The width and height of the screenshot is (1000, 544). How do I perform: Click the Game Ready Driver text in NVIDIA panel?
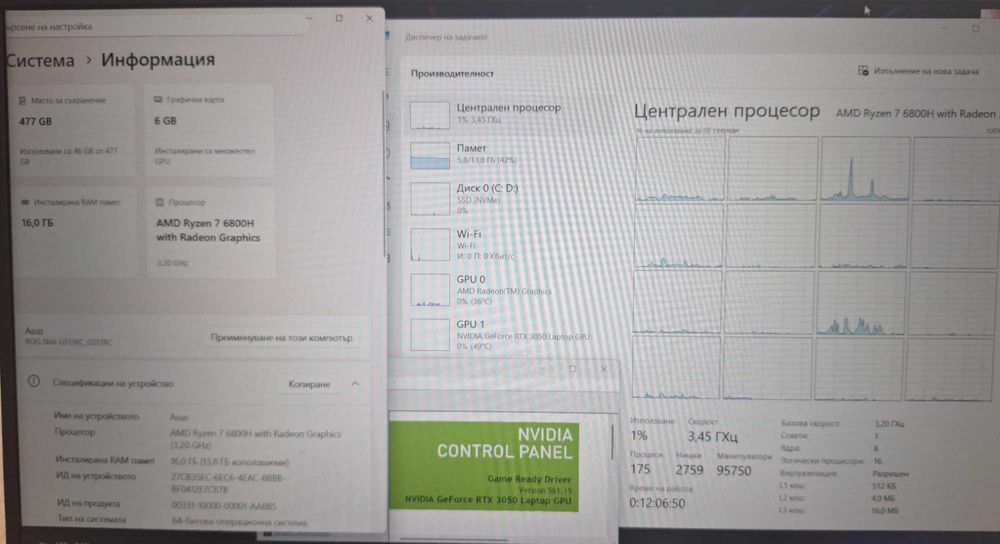[x=529, y=478]
